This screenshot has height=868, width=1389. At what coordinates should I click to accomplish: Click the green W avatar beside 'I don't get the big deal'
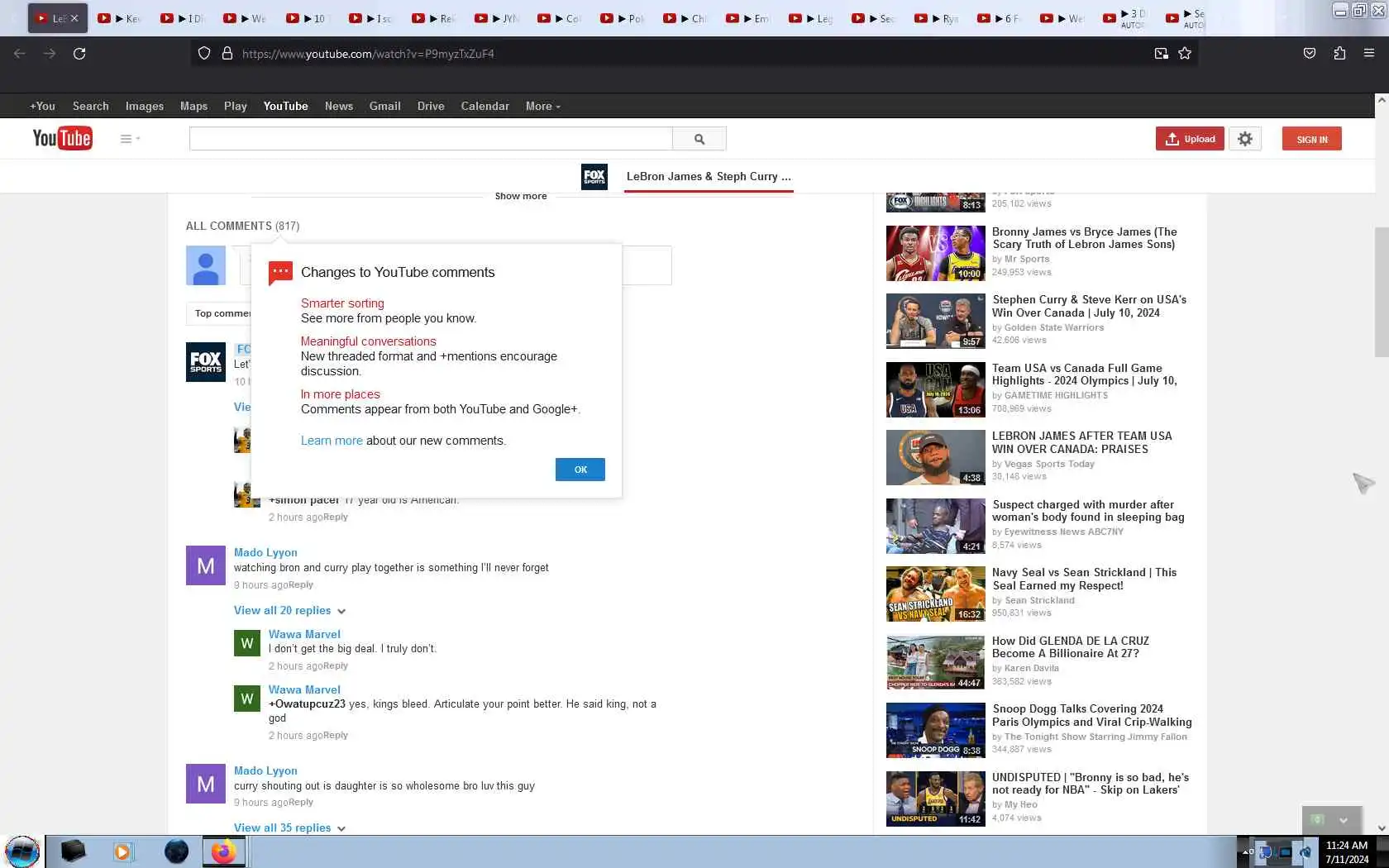pos(247,642)
